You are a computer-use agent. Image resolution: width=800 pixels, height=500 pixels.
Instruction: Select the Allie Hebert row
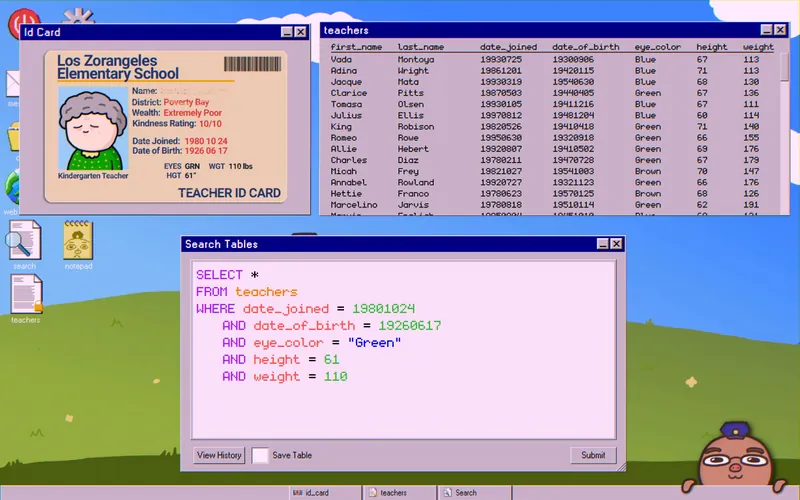pyautogui.click(x=552, y=149)
